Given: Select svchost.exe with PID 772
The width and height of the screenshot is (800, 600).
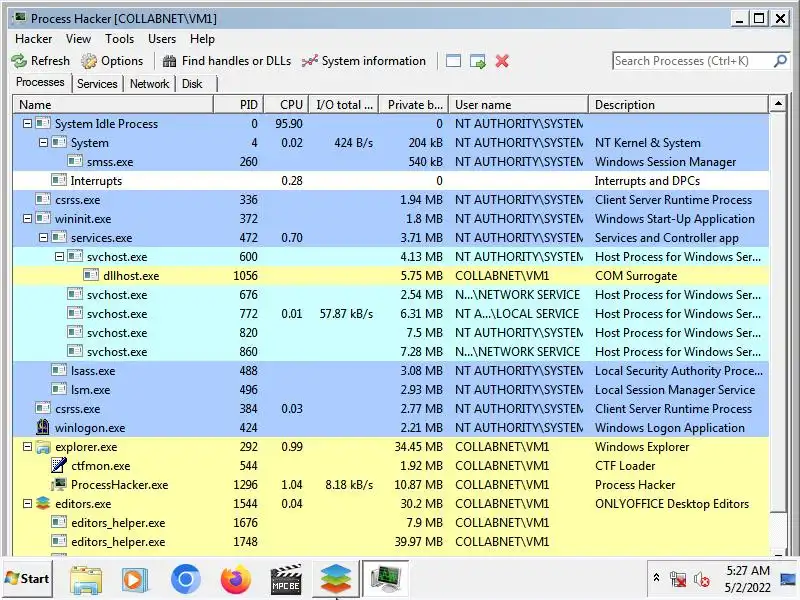Looking at the screenshot, I should (391, 314).
